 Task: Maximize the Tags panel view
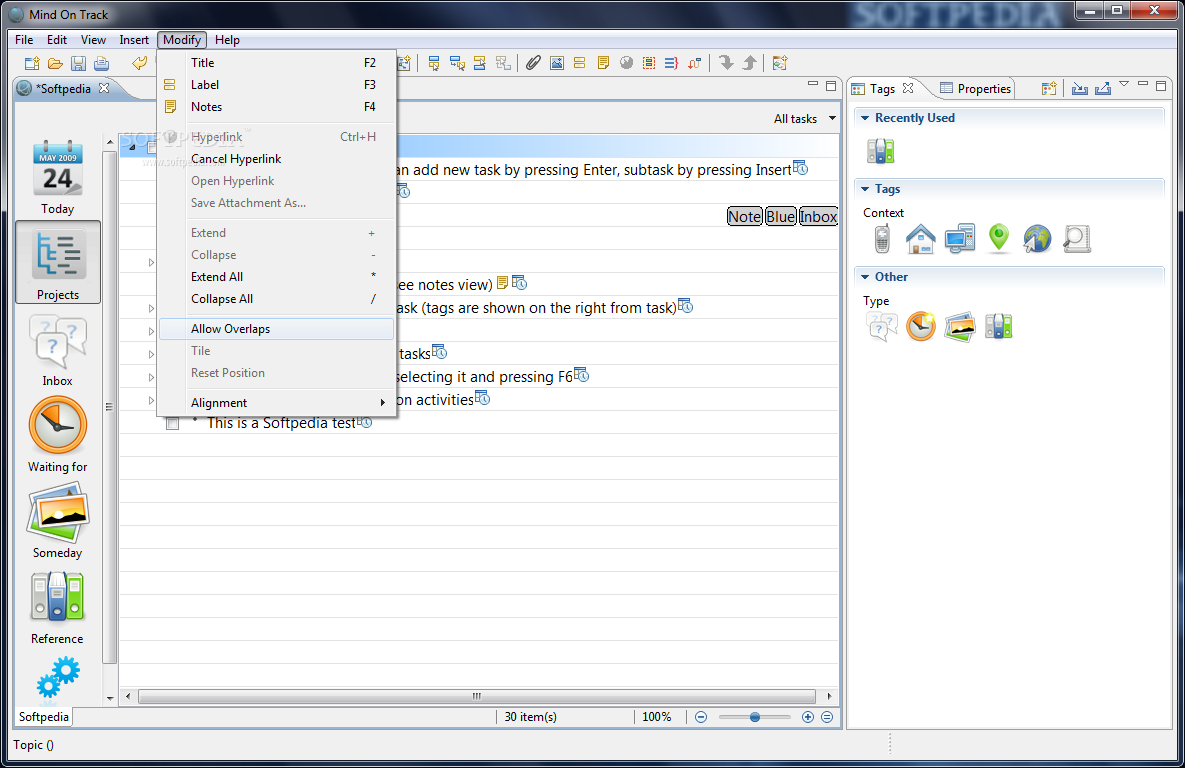(1161, 85)
